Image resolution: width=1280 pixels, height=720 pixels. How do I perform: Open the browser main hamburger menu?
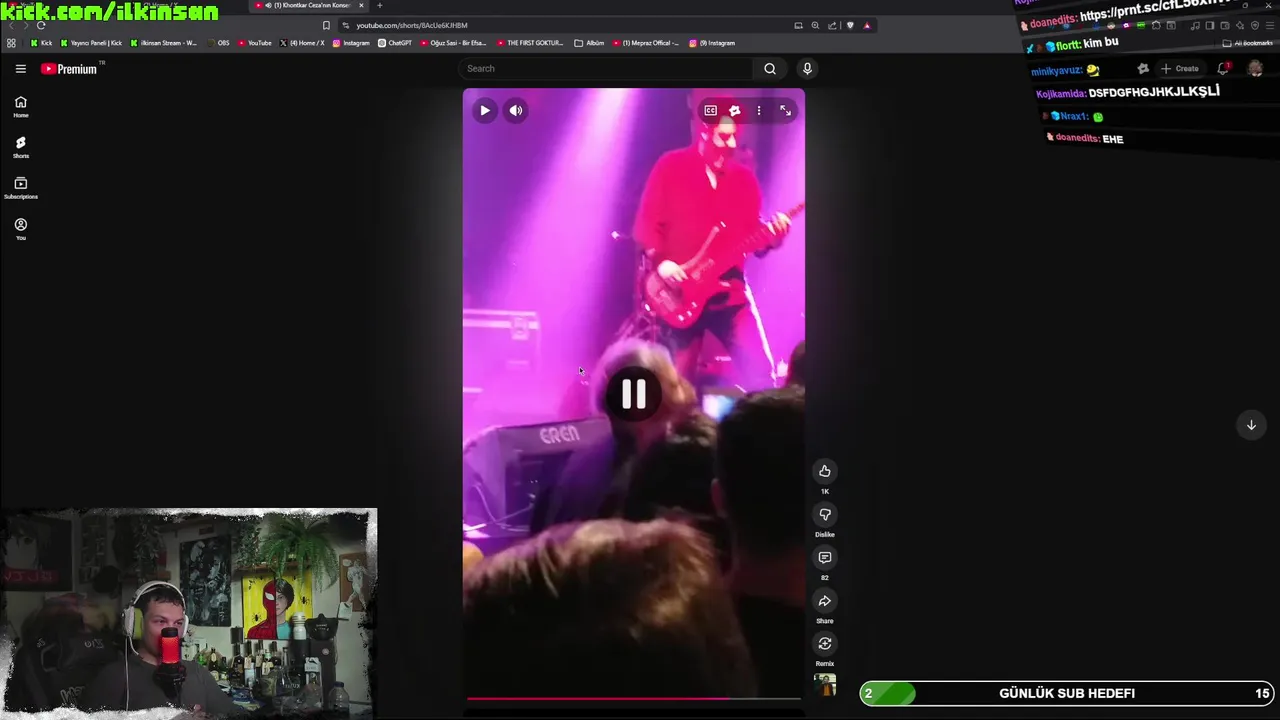[x=1269, y=25]
